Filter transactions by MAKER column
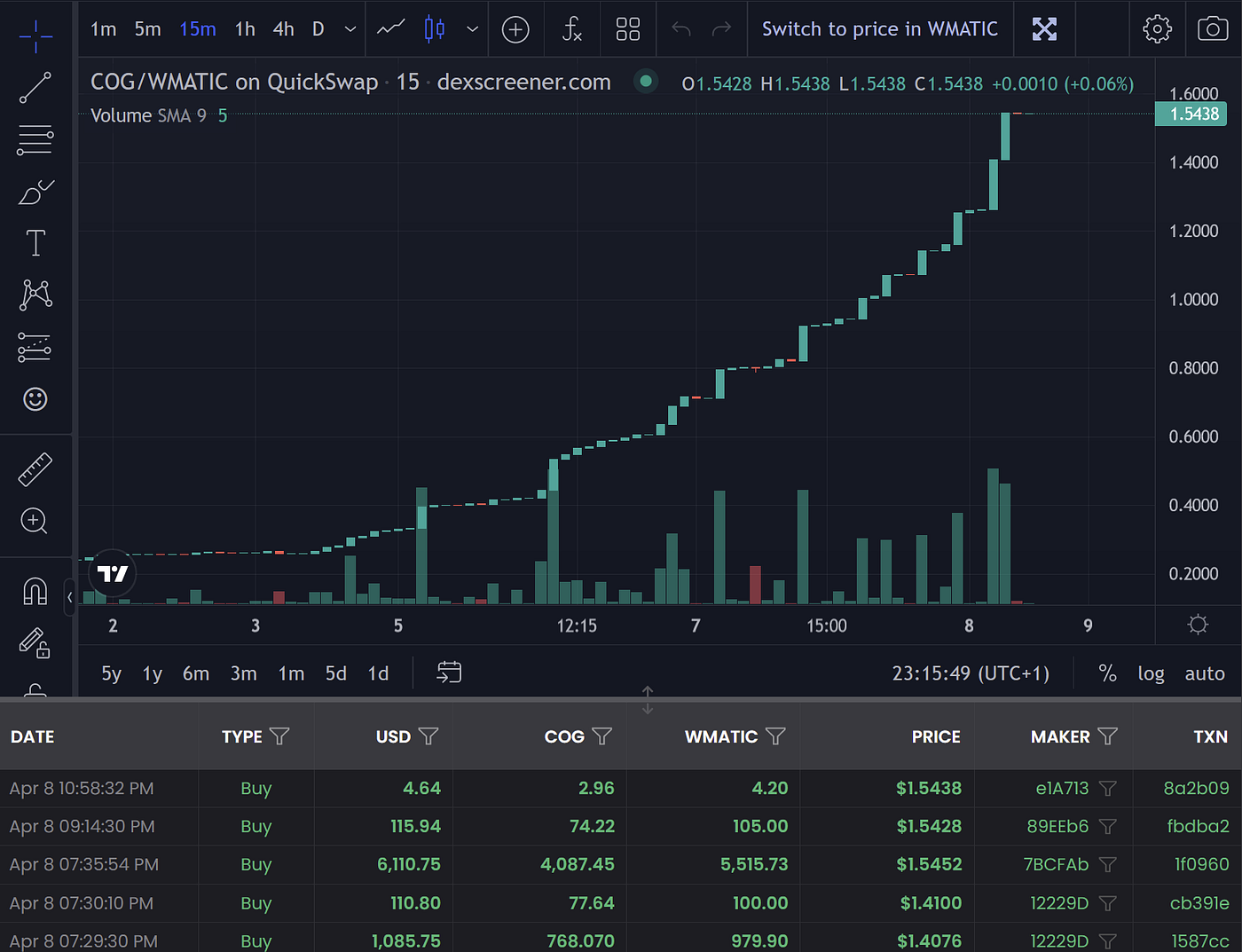 point(1107,736)
